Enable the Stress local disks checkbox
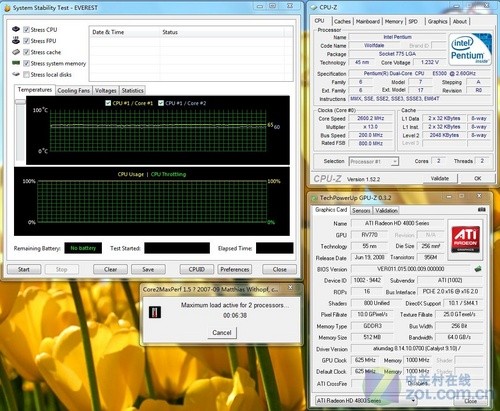500x411 pixels. (x=26, y=74)
